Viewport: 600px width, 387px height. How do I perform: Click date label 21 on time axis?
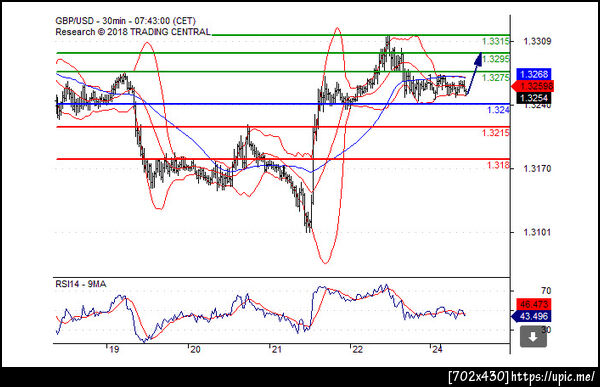(x=276, y=349)
